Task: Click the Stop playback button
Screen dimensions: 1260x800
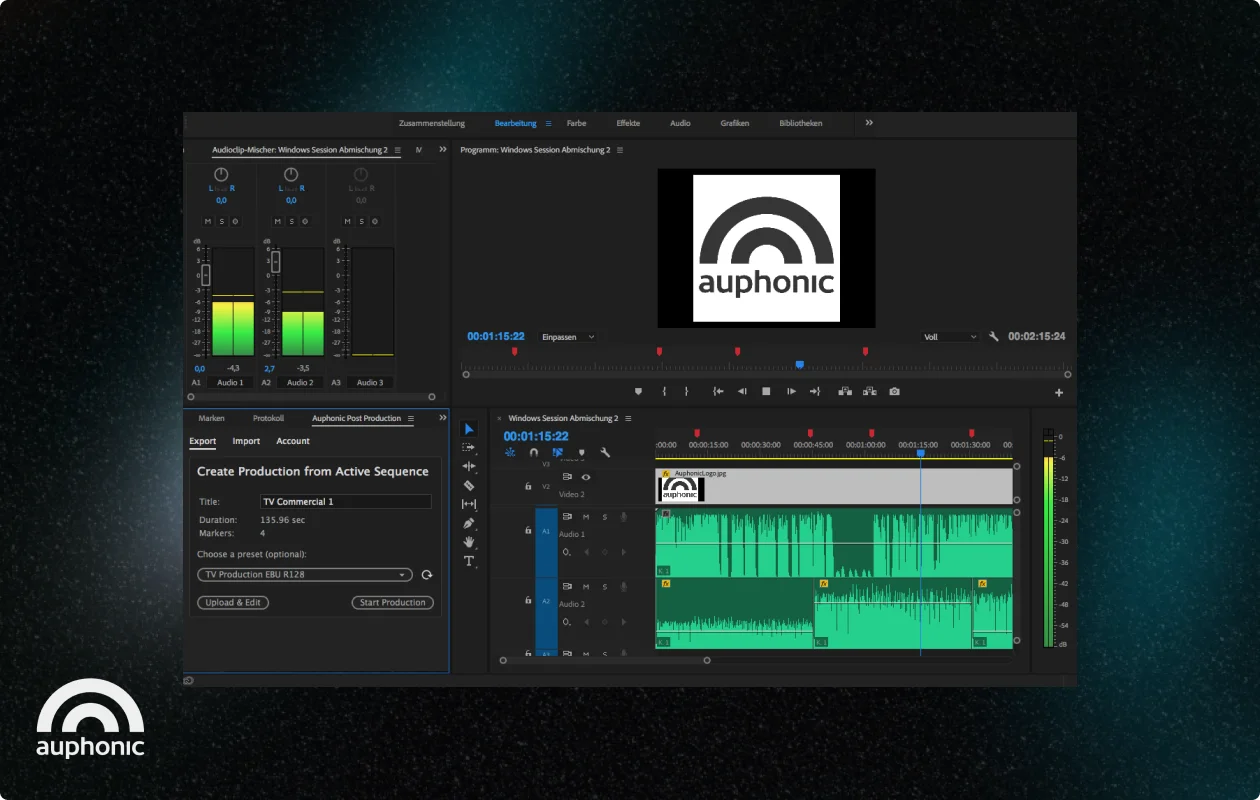Action: point(766,392)
